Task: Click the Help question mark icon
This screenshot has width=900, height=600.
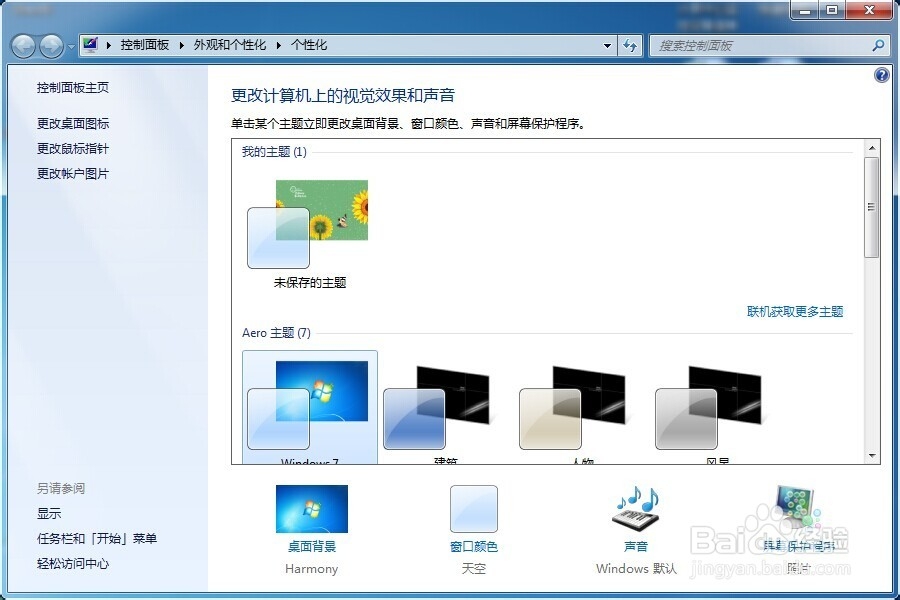Action: pos(881,75)
